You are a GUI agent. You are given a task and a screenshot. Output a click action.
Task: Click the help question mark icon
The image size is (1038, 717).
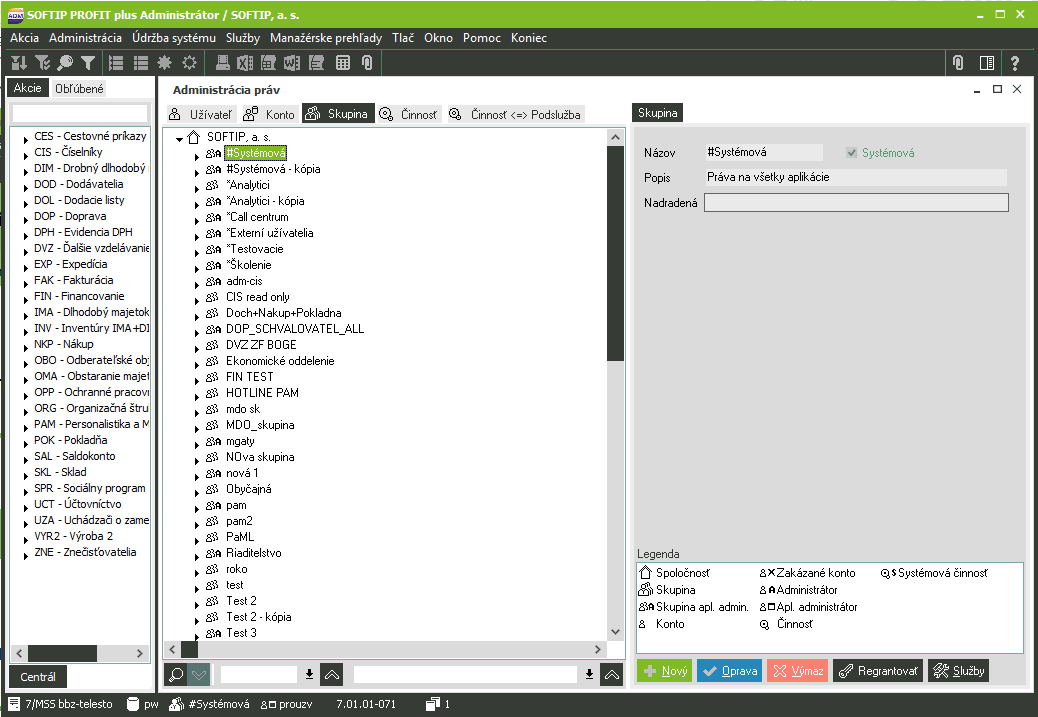click(x=1015, y=62)
